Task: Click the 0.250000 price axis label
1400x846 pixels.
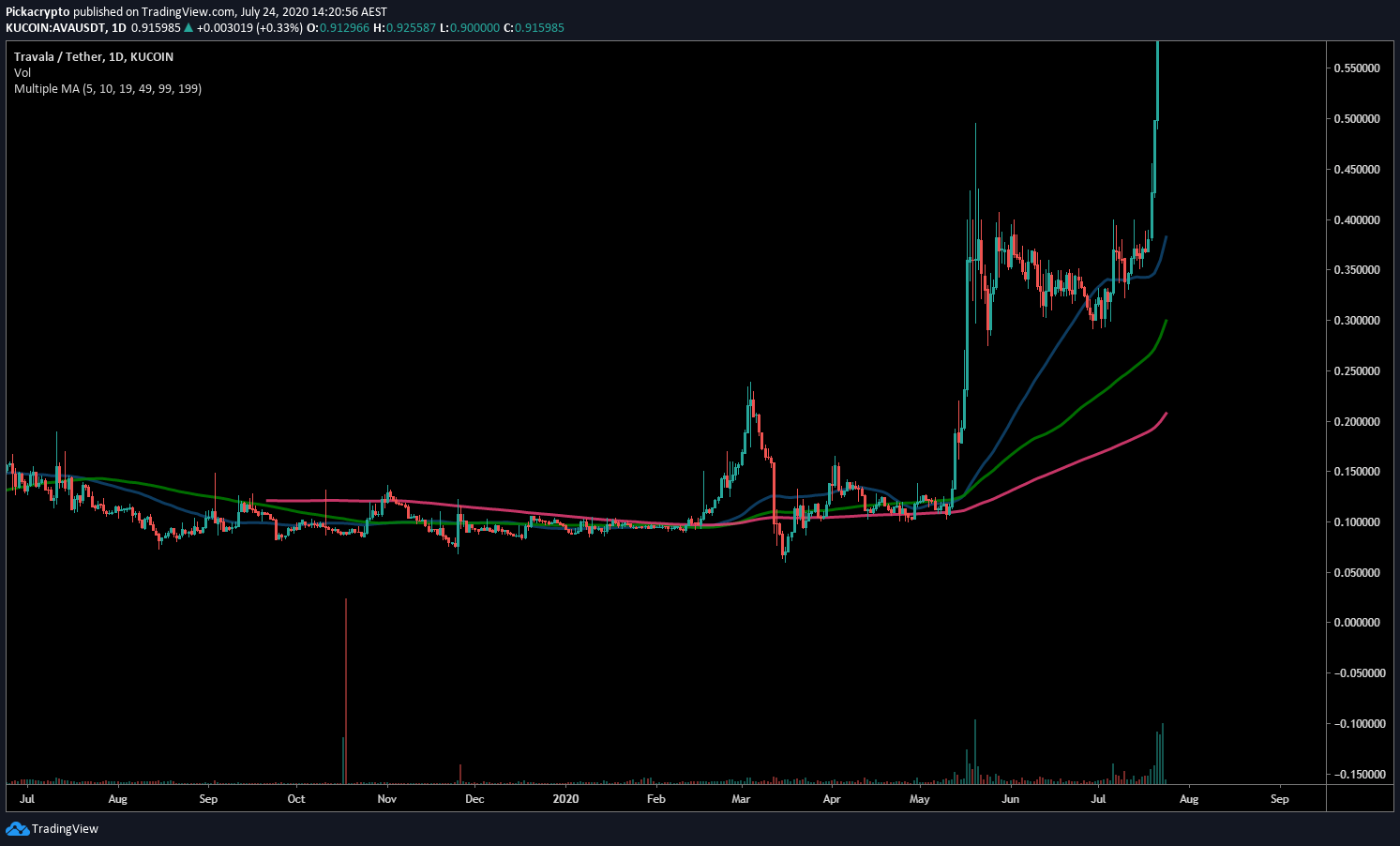Action: pos(1357,371)
